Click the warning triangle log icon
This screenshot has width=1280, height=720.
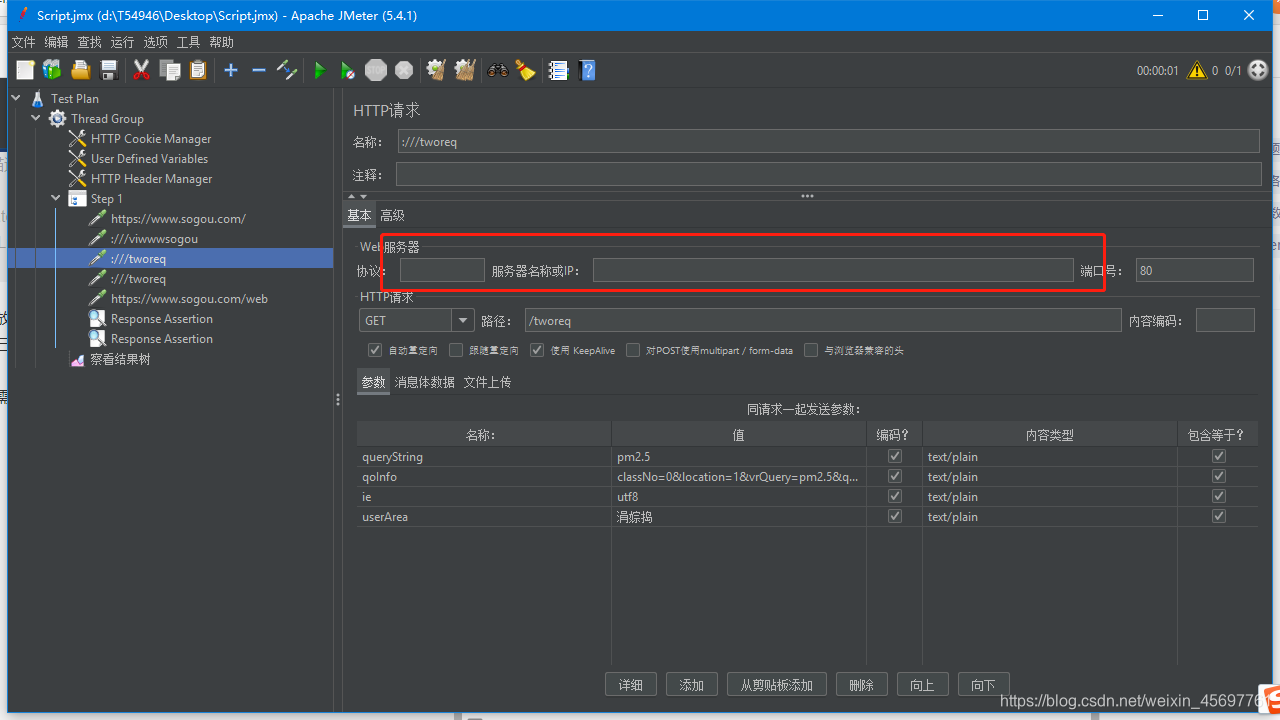(1196, 70)
